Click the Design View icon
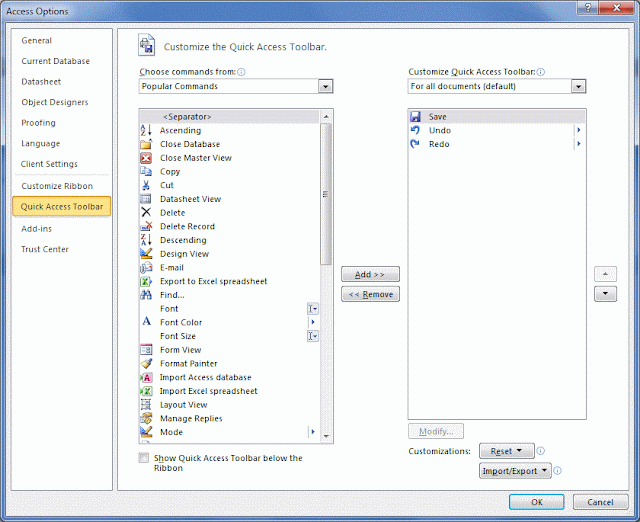The width and height of the screenshot is (640, 522). click(x=146, y=254)
